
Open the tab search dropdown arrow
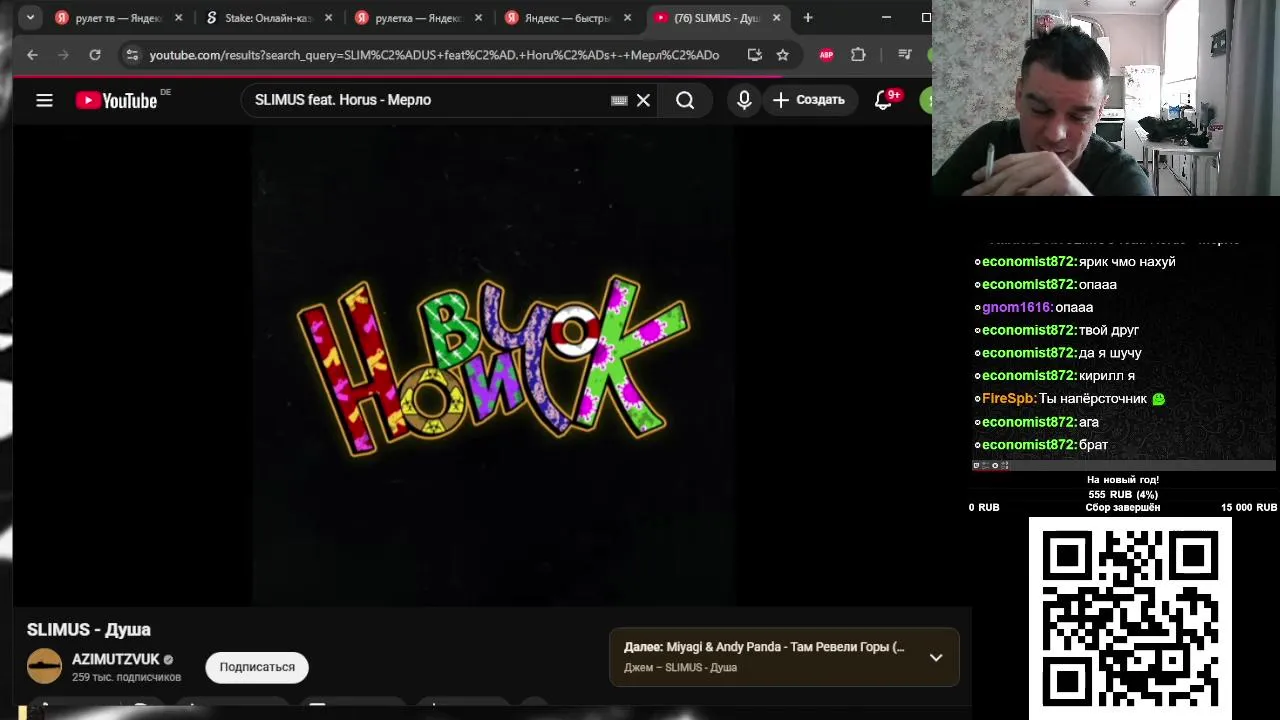[x=30, y=17]
